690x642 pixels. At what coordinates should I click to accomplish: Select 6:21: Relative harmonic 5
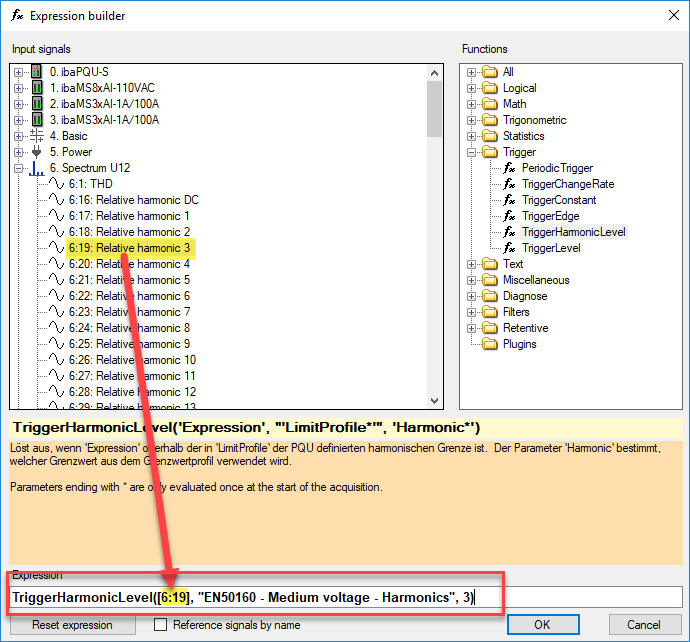[x=129, y=280]
